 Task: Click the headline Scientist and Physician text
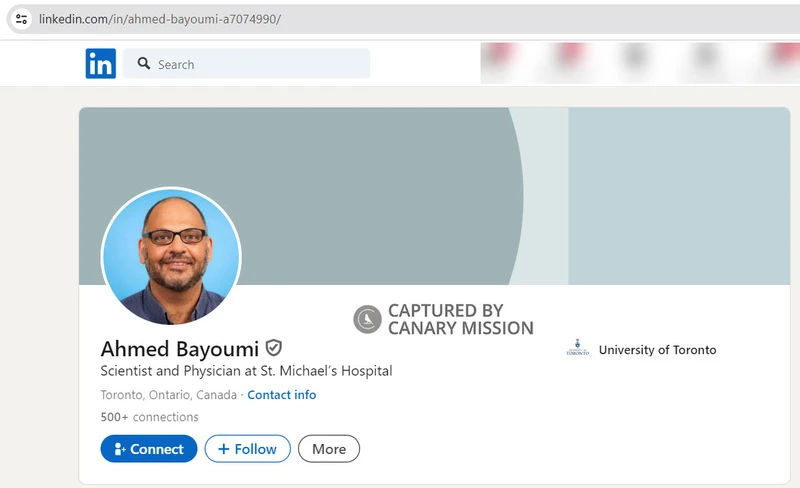click(x=246, y=371)
